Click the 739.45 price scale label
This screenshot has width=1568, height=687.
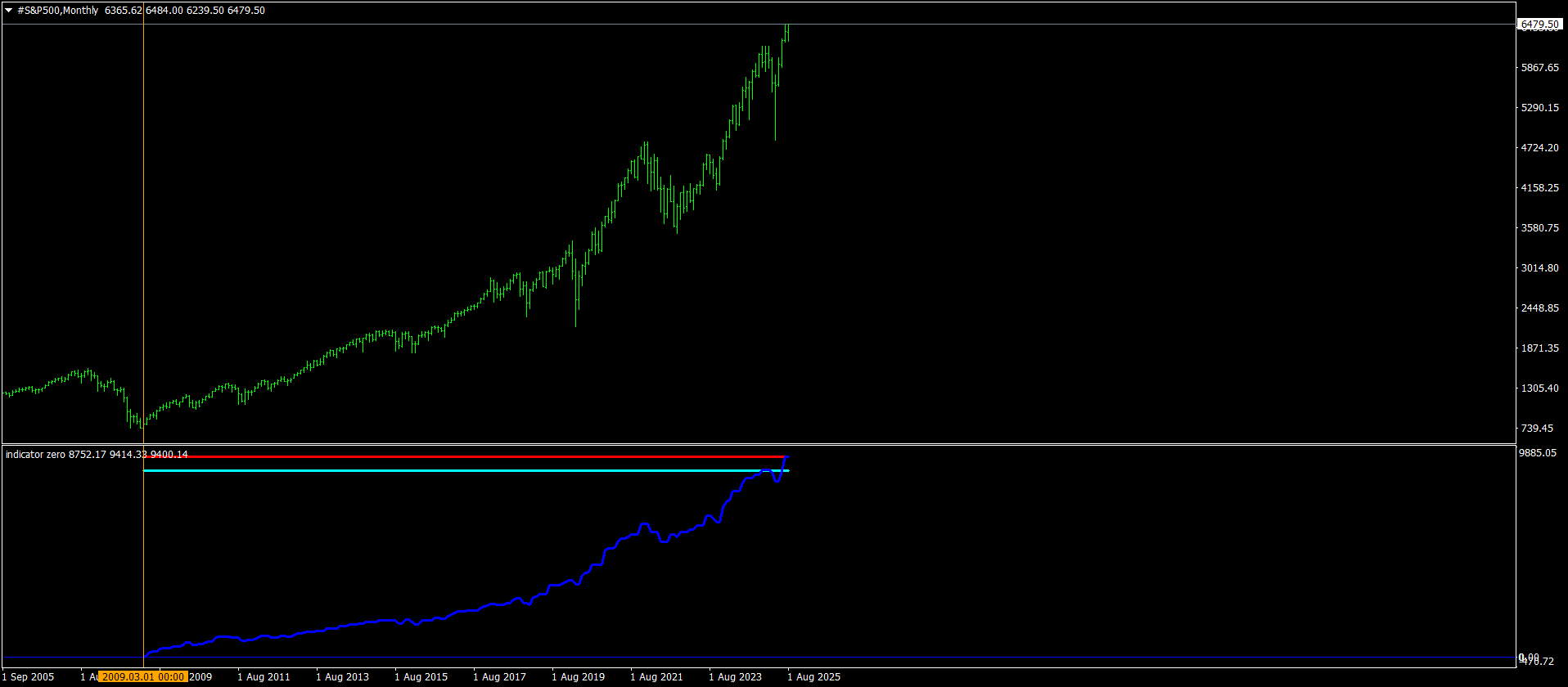[x=1539, y=429]
